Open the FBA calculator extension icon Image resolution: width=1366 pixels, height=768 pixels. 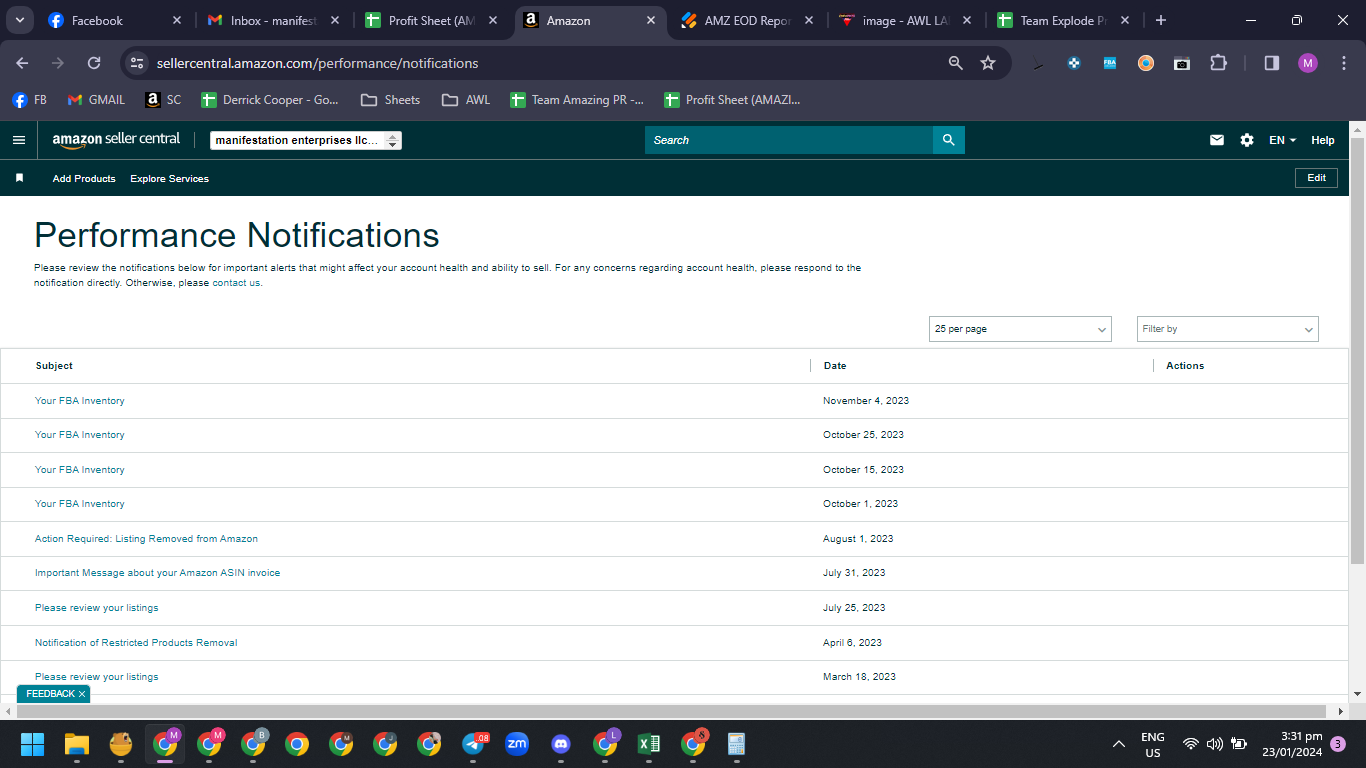tap(1110, 63)
